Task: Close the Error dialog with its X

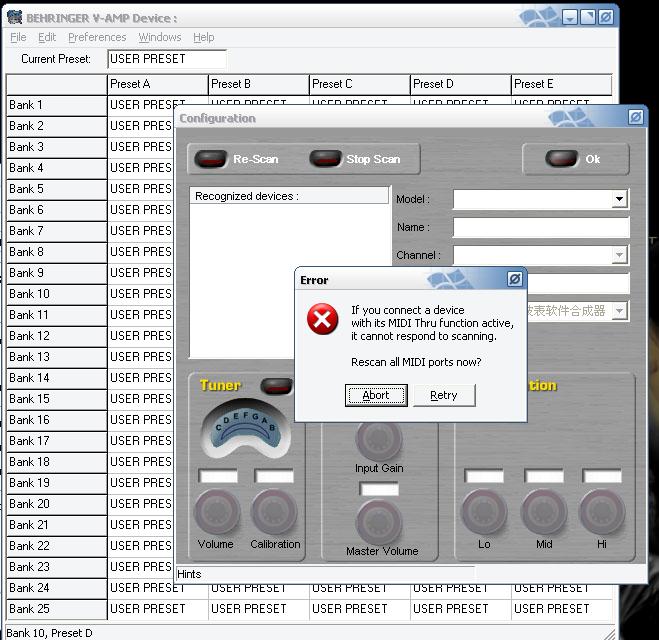Action: click(514, 279)
